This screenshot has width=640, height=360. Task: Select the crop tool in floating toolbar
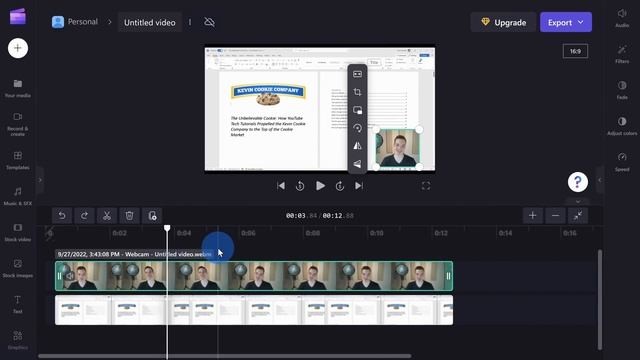[357, 92]
